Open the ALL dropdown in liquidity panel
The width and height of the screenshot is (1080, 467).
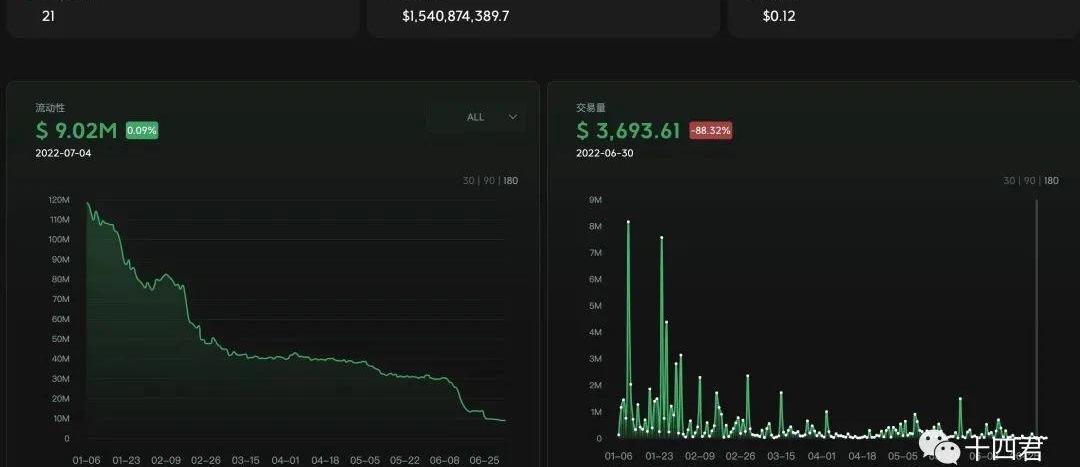pos(476,117)
